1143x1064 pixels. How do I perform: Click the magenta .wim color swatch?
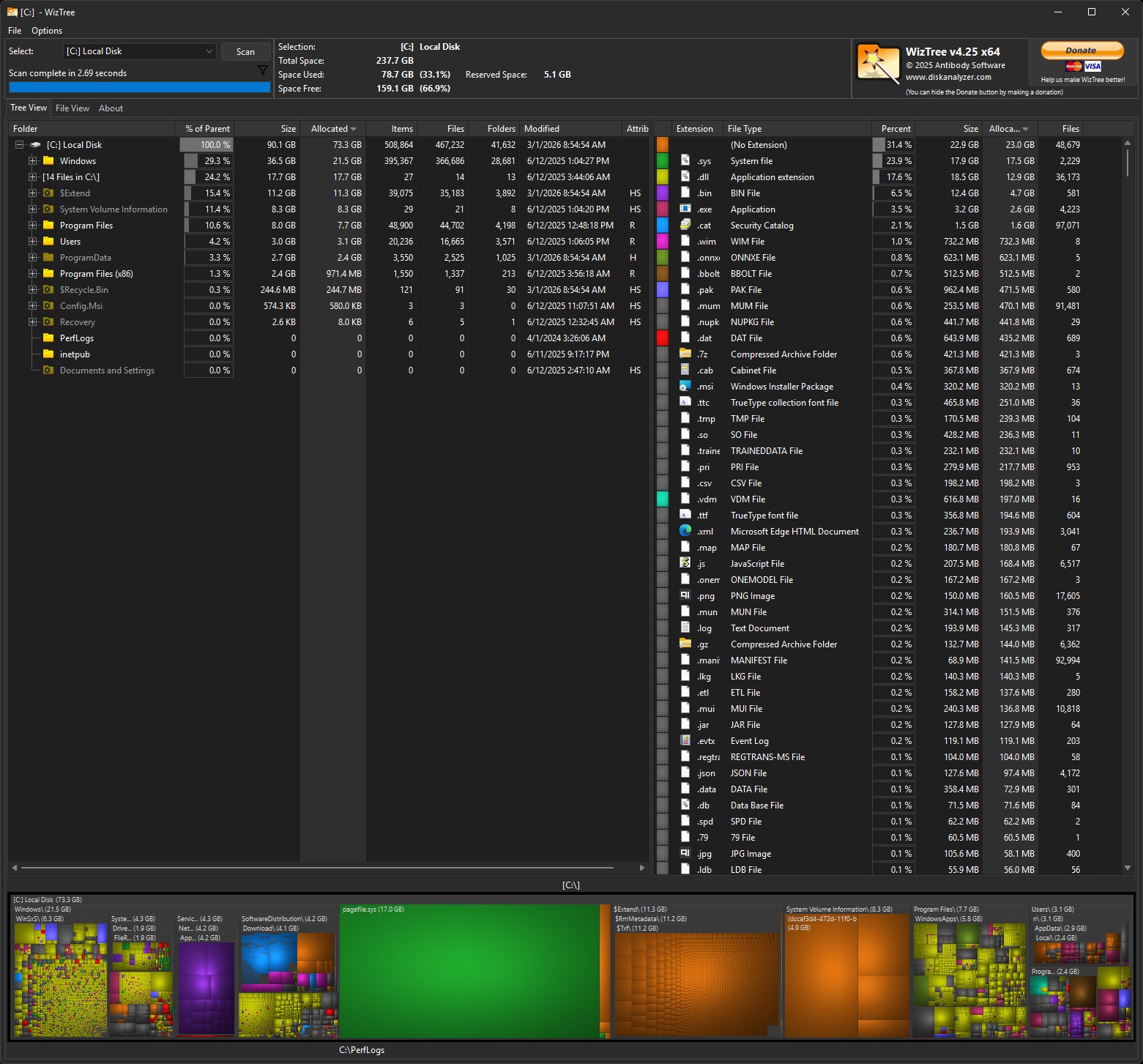point(663,242)
